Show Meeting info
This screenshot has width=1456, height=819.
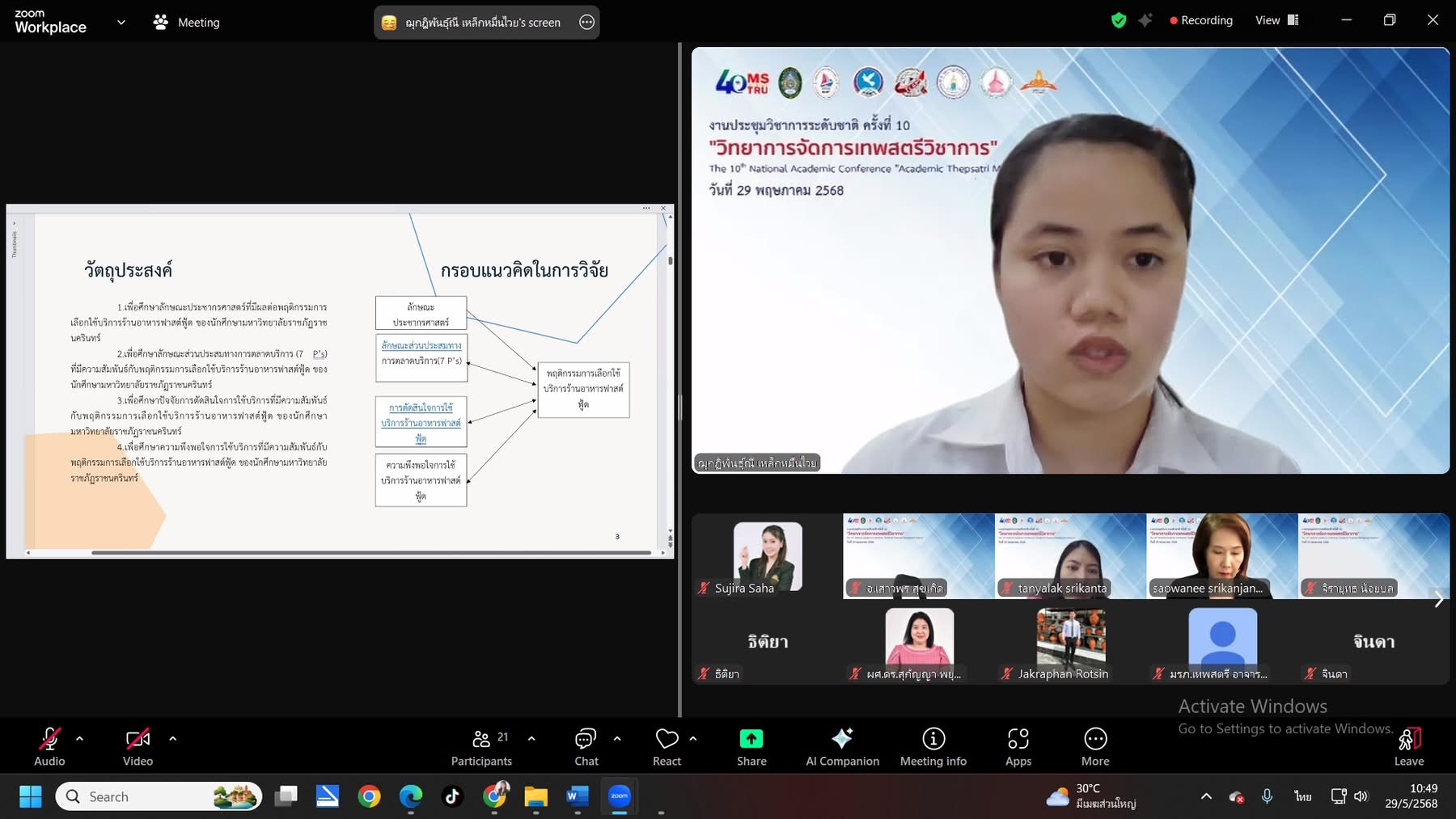coord(933,747)
